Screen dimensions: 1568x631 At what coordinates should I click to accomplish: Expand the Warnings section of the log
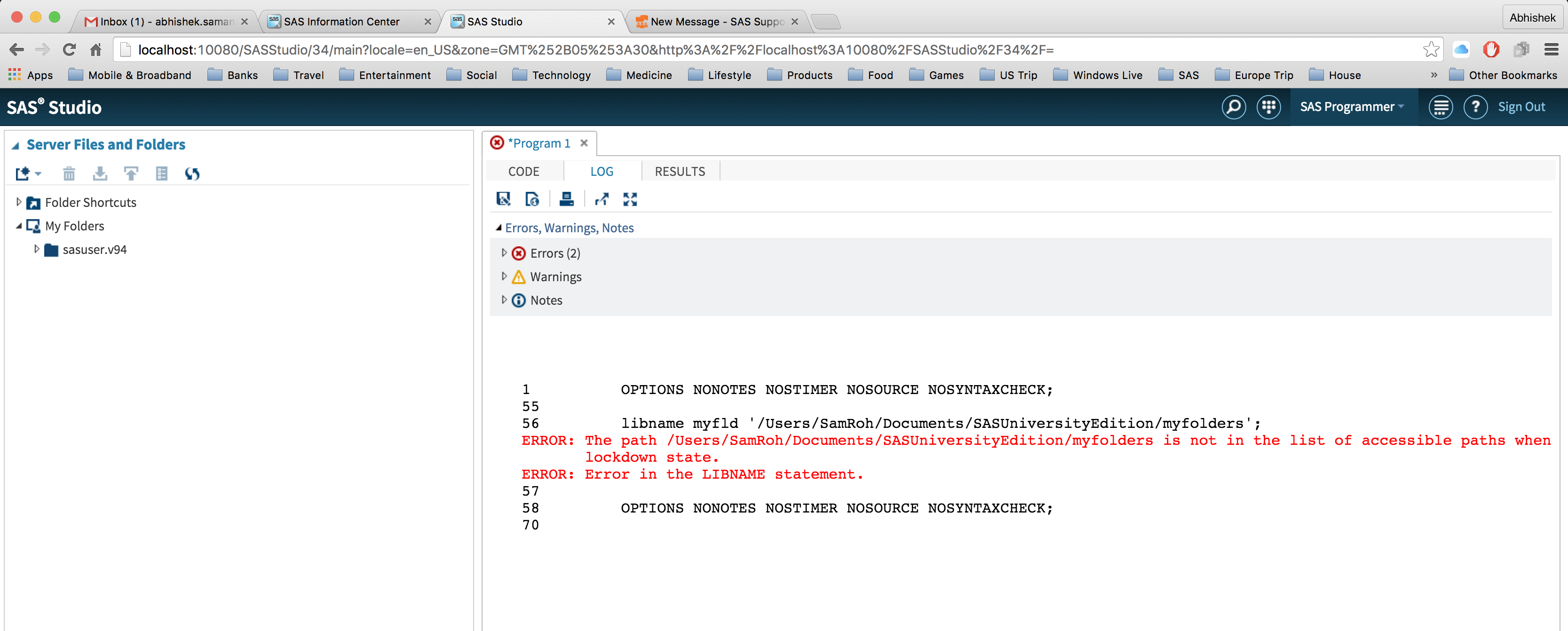(x=505, y=276)
